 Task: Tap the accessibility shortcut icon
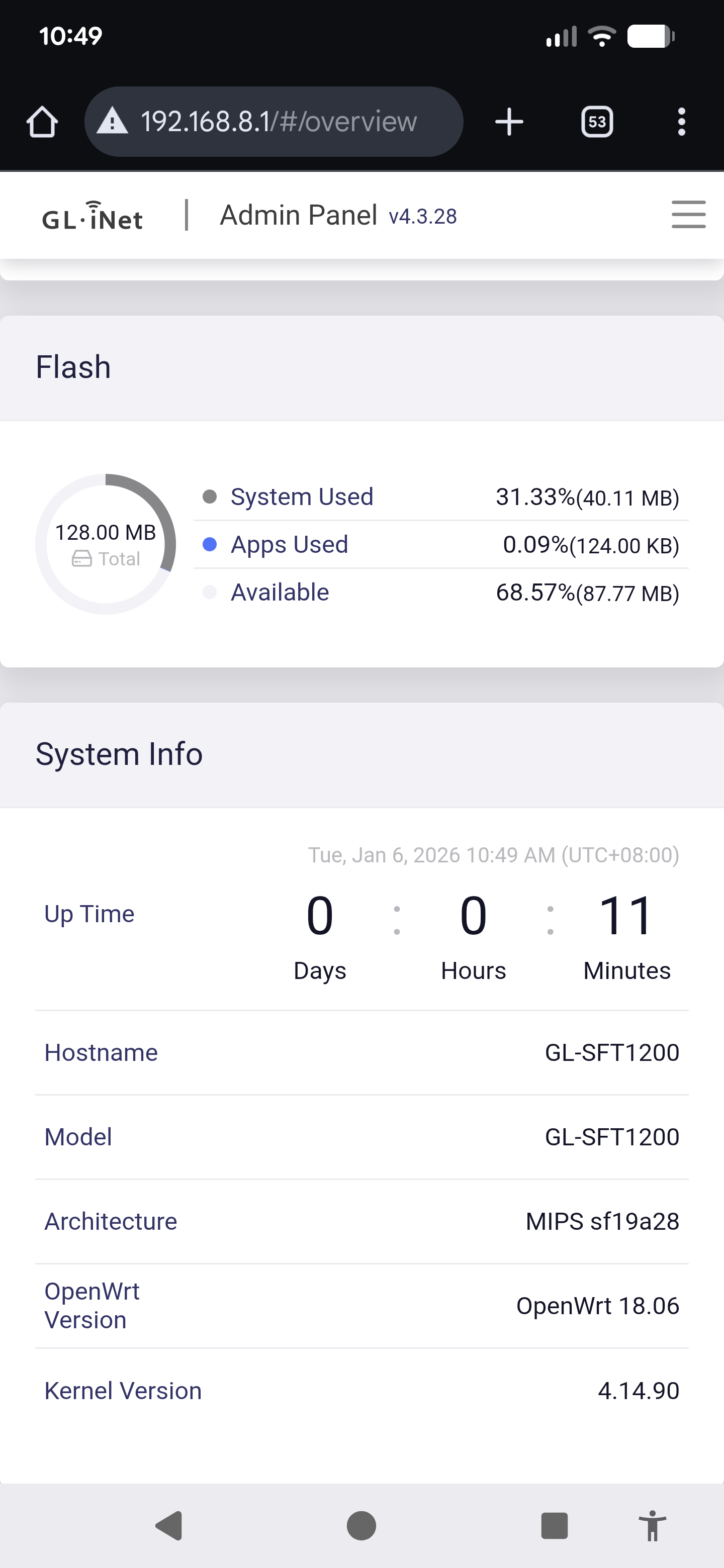[652, 1525]
